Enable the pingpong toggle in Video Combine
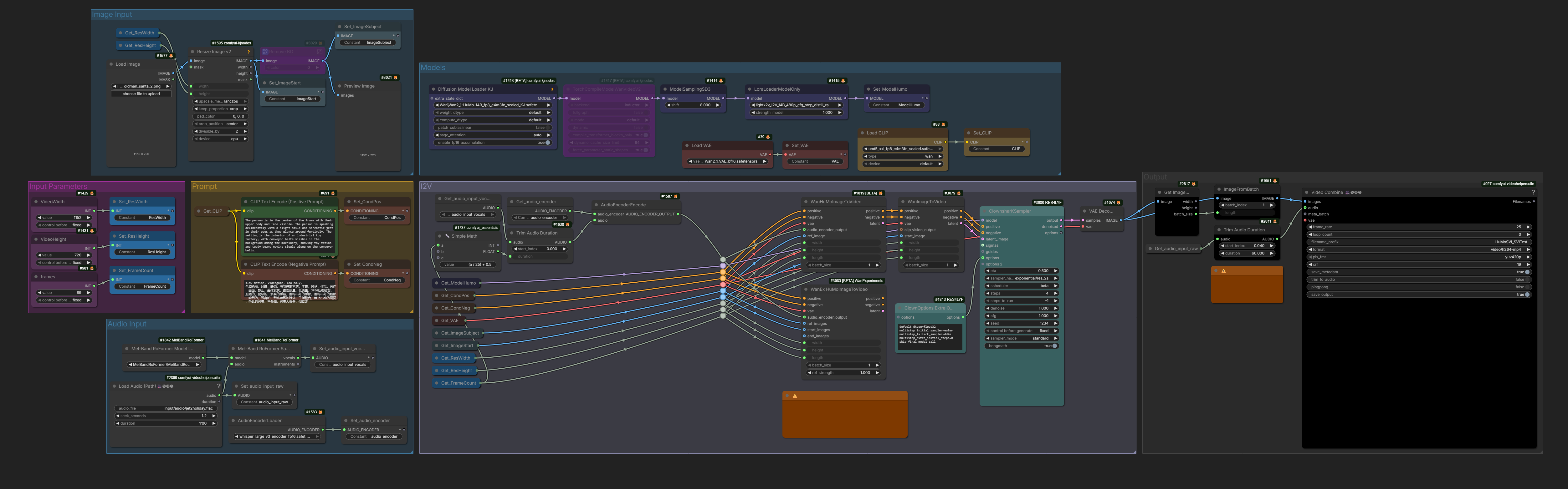The height and width of the screenshot is (489, 1568). 1527,287
